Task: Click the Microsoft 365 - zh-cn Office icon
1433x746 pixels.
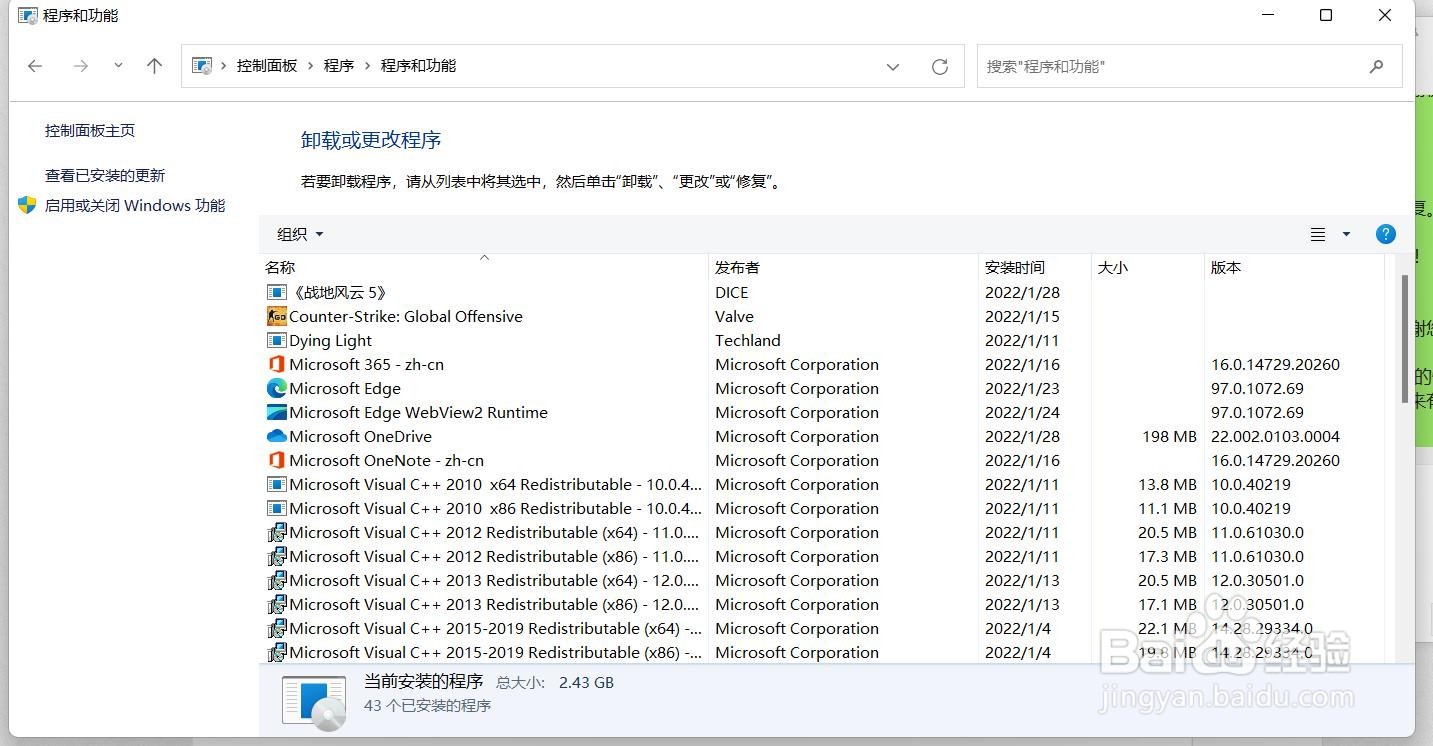Action: pos(277,365)
